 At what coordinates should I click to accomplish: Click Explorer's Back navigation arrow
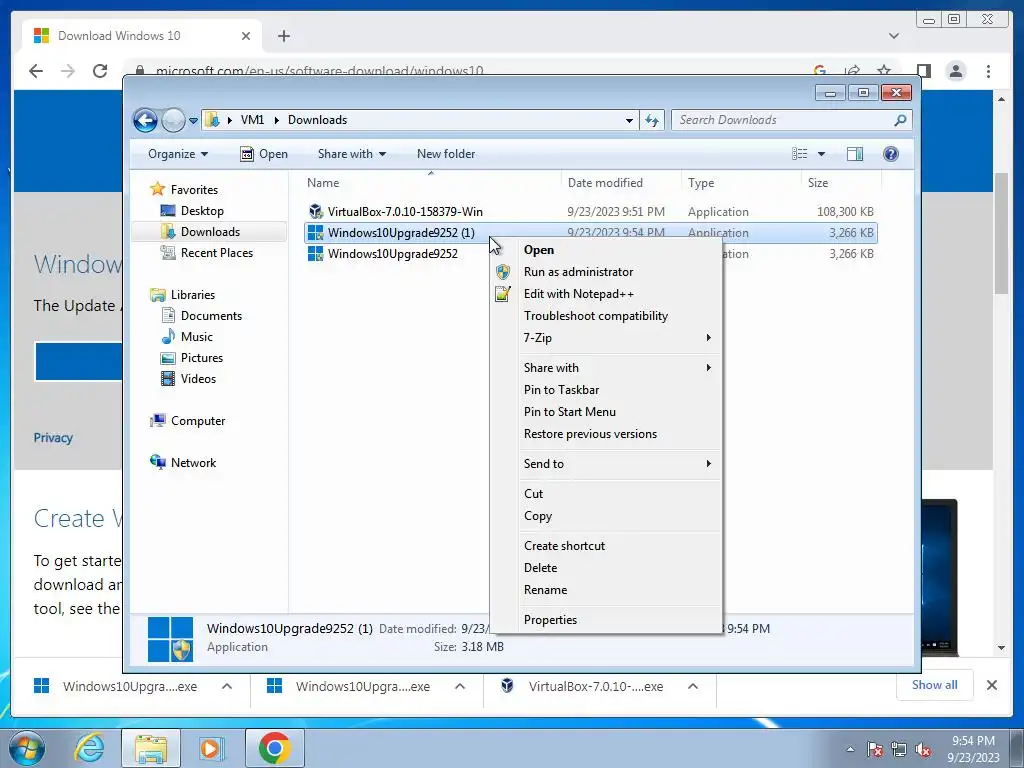click(145, 120)
